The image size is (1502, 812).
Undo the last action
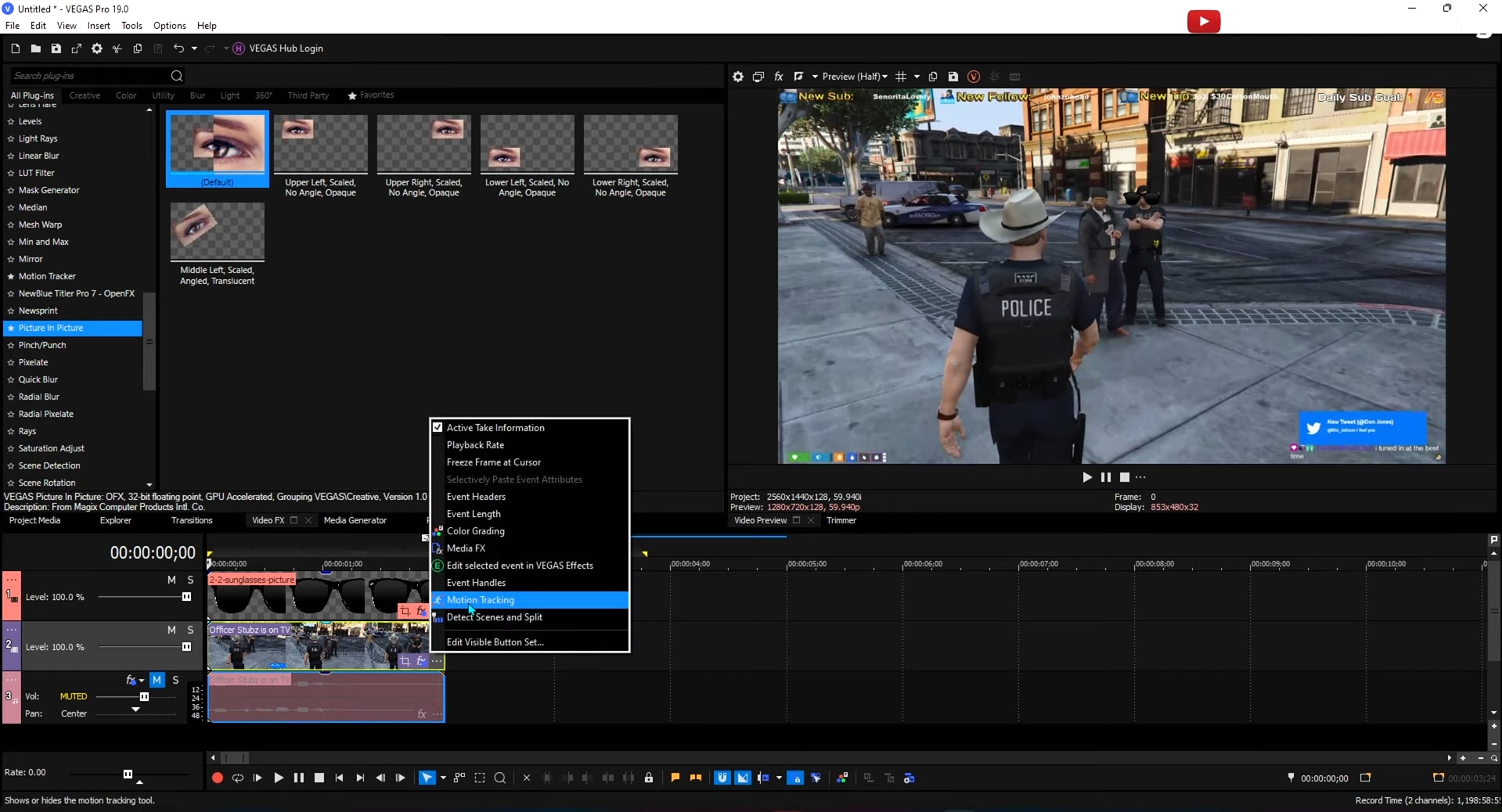tap(178, 49)
